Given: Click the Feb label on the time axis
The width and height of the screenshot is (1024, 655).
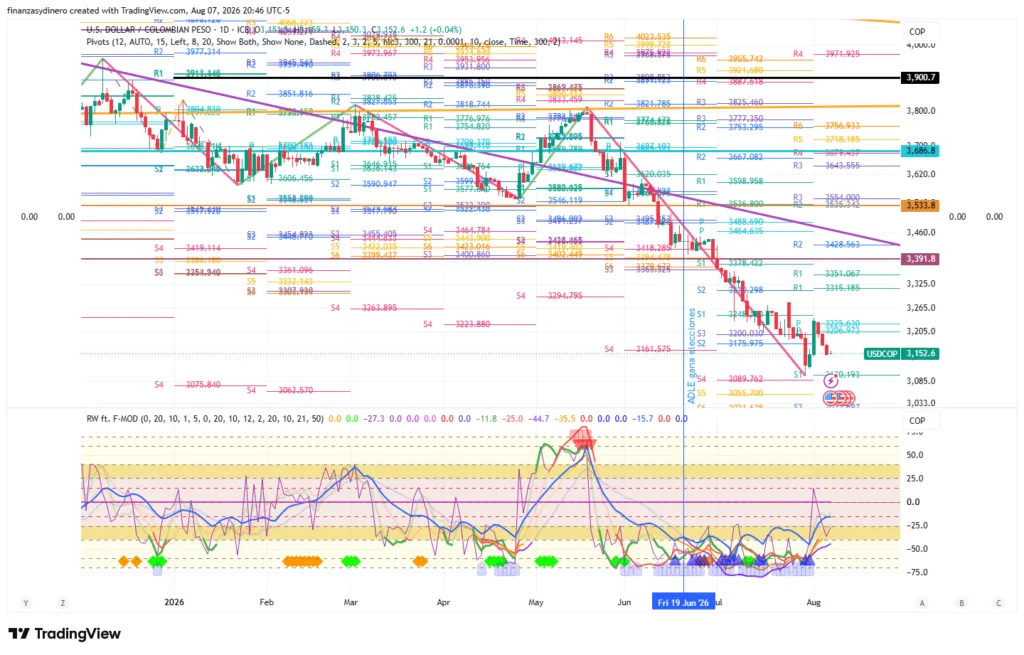Looking at the screenshot, I should [266, 602].
